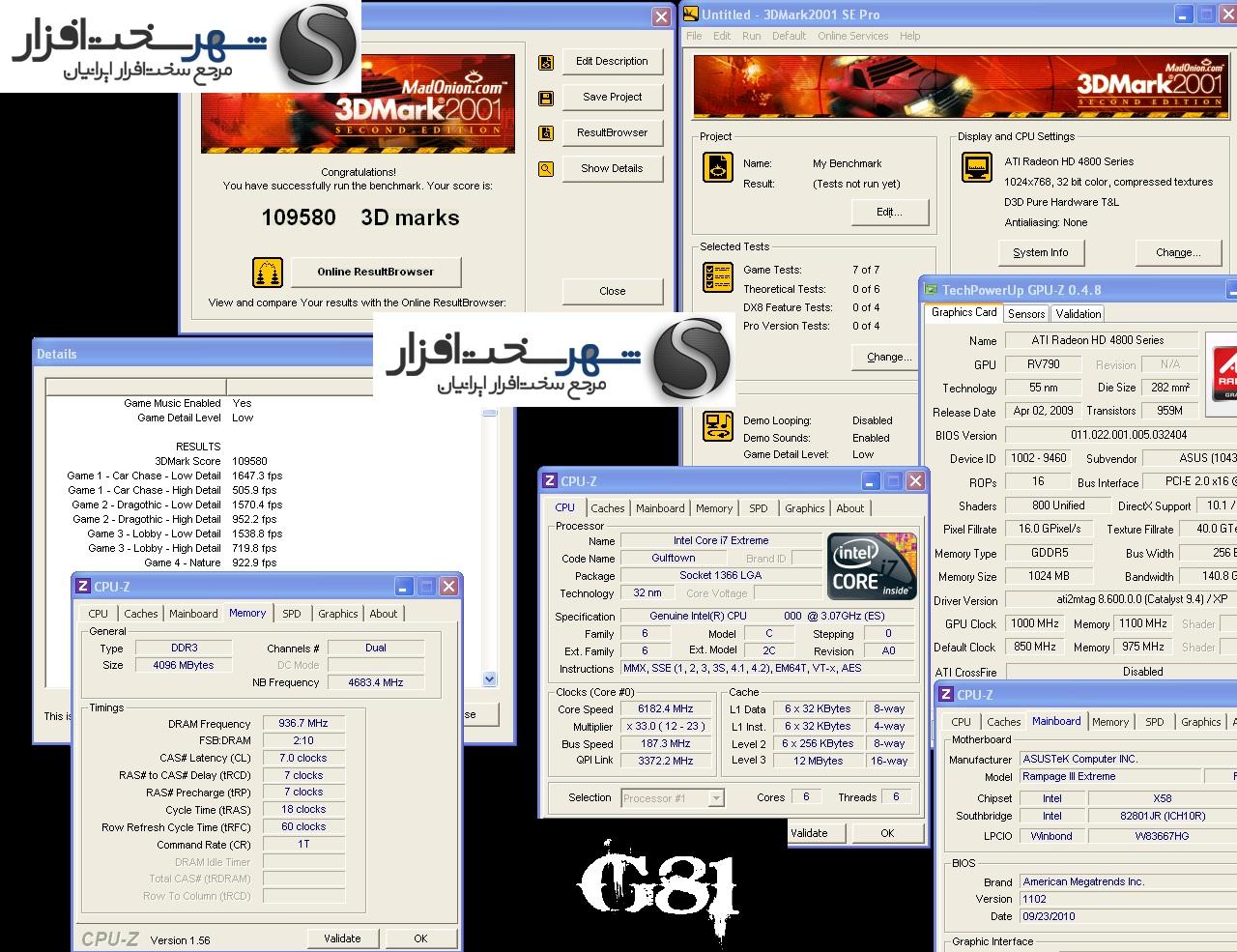Switch to Sensors tab in GPU-Z
This screenshot has width=1237, height=952.
(1026, 314)
